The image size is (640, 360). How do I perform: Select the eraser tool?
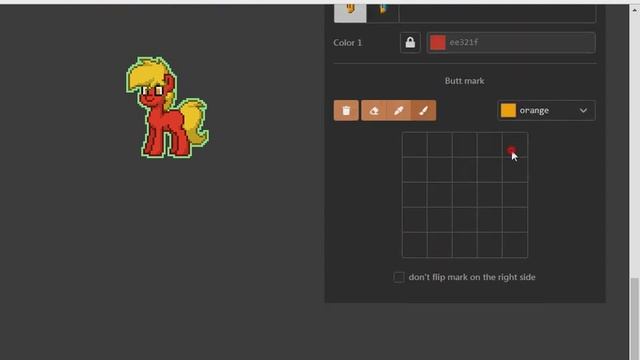pos(373,111)
